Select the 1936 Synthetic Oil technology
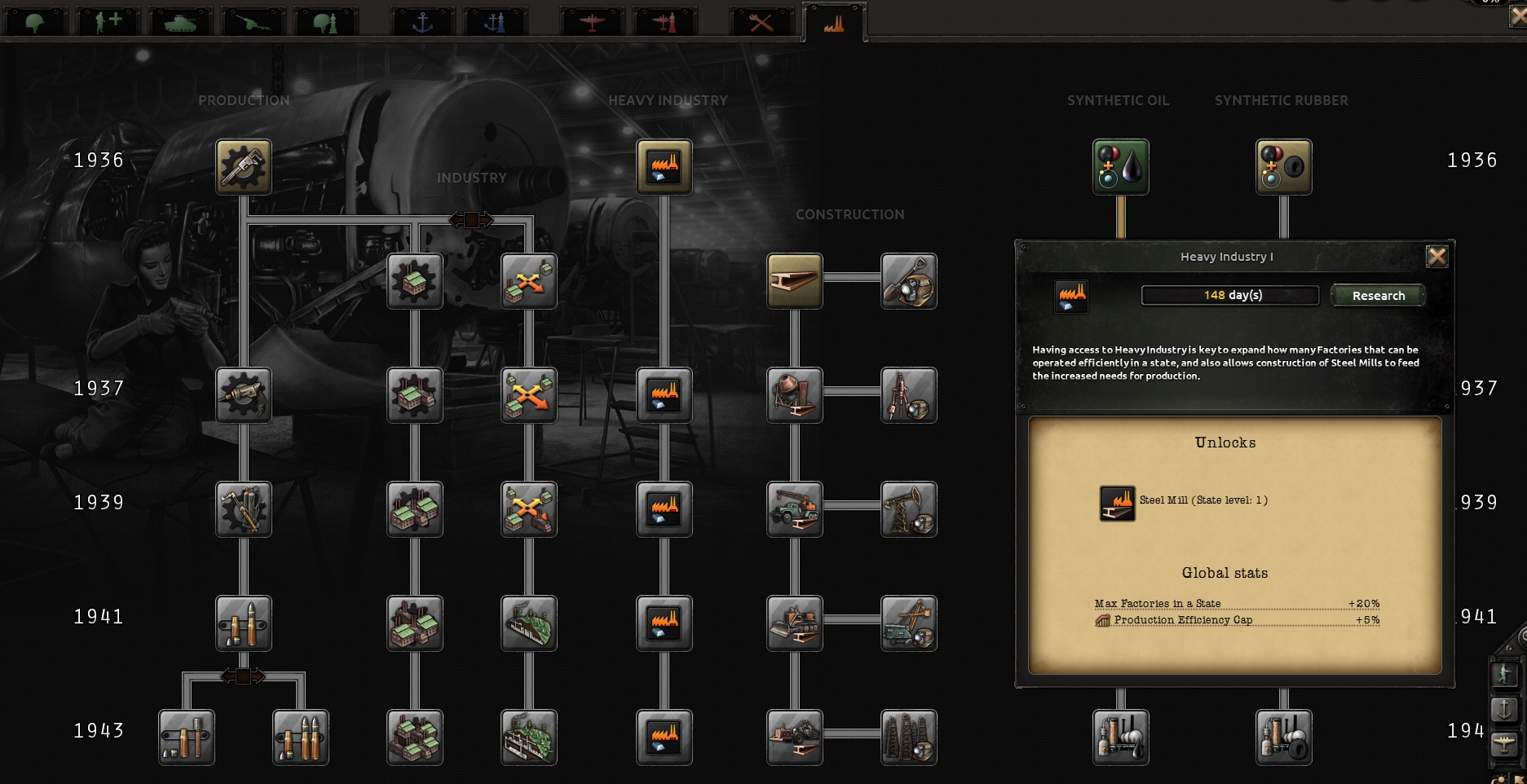This screenshot has height=784, width=1527. [1121, 167]
